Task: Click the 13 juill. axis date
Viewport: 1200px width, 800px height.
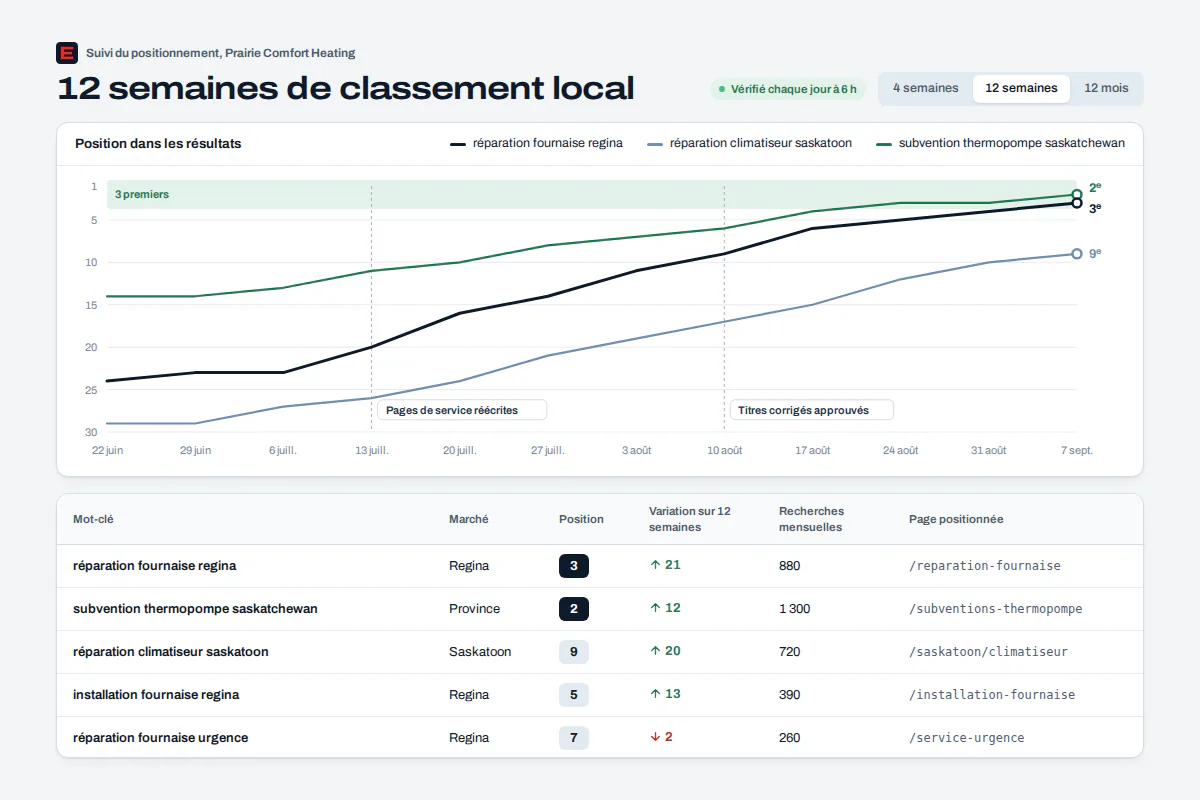Action: [x=372, y=450]
